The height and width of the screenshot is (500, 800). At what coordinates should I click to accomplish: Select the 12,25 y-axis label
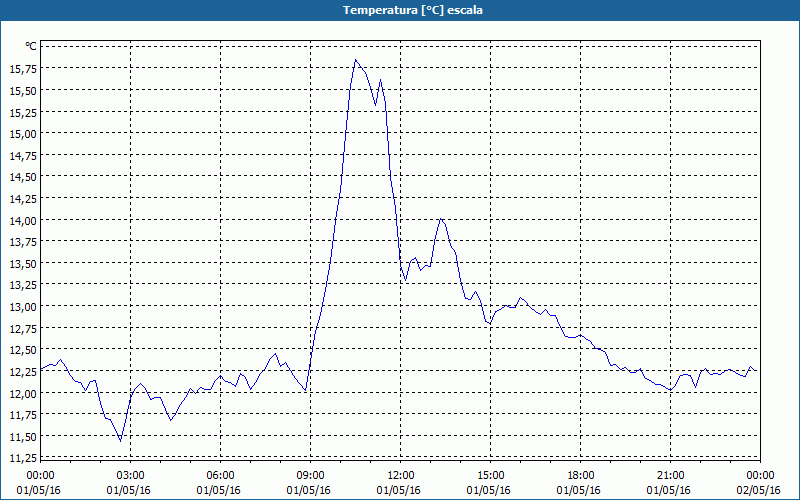pos(22,371)
